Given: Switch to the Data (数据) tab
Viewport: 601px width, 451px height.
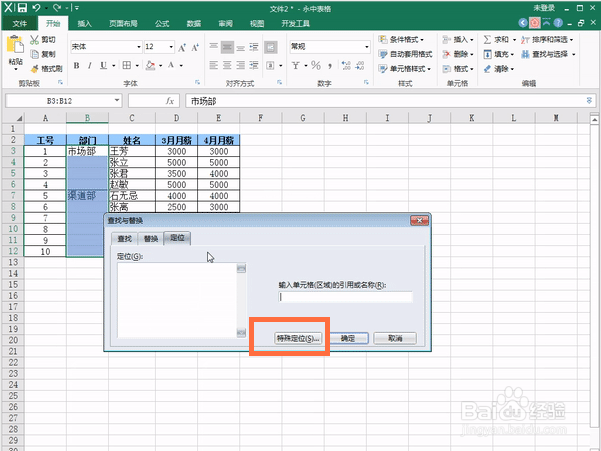Looking at the screenshot, I should click(x=194, y=23).
